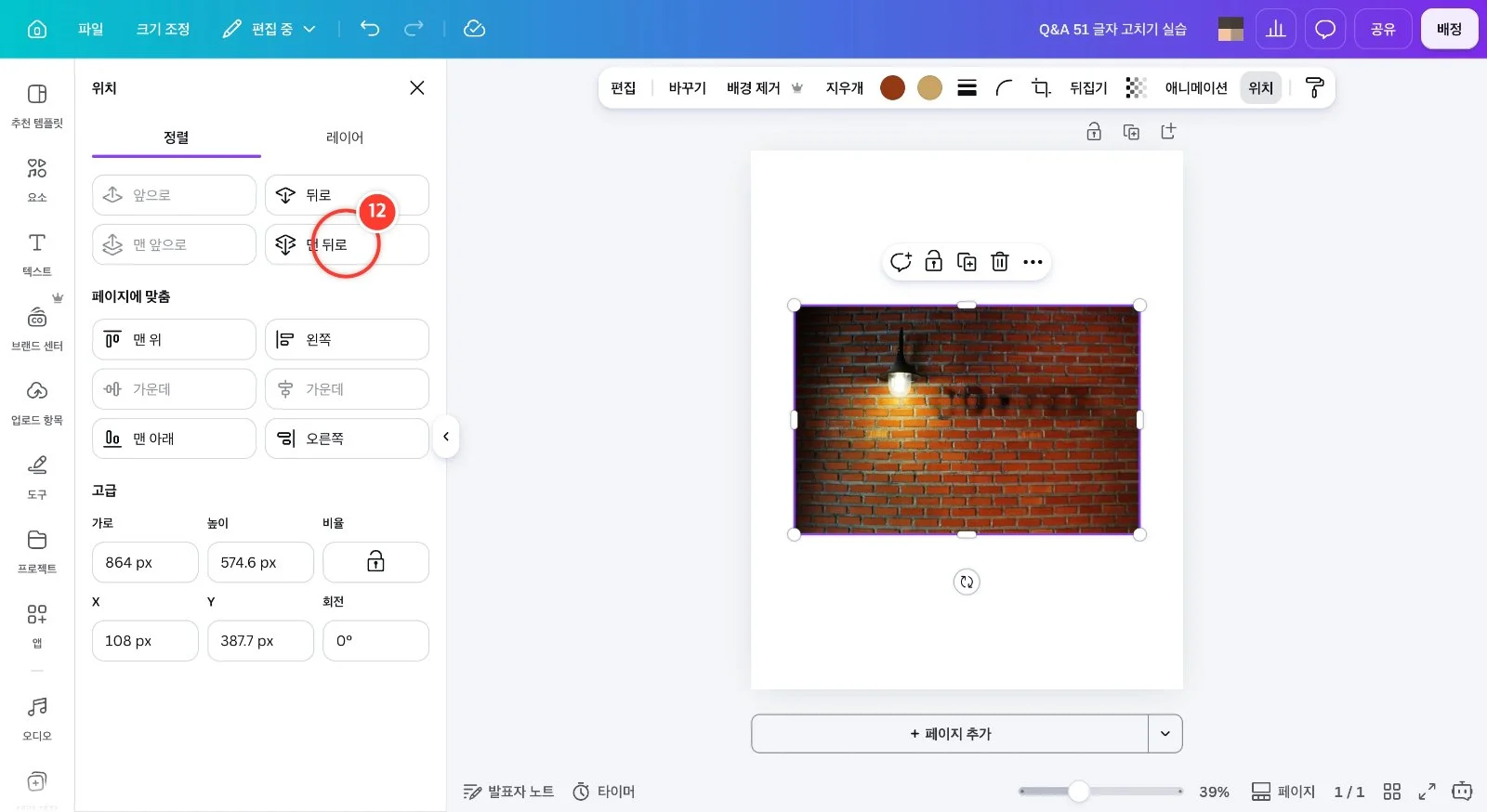Viewport: 1487px width, 812px height.
Task: Adjust the zoom slider handle
Action: coord(1078,792)
